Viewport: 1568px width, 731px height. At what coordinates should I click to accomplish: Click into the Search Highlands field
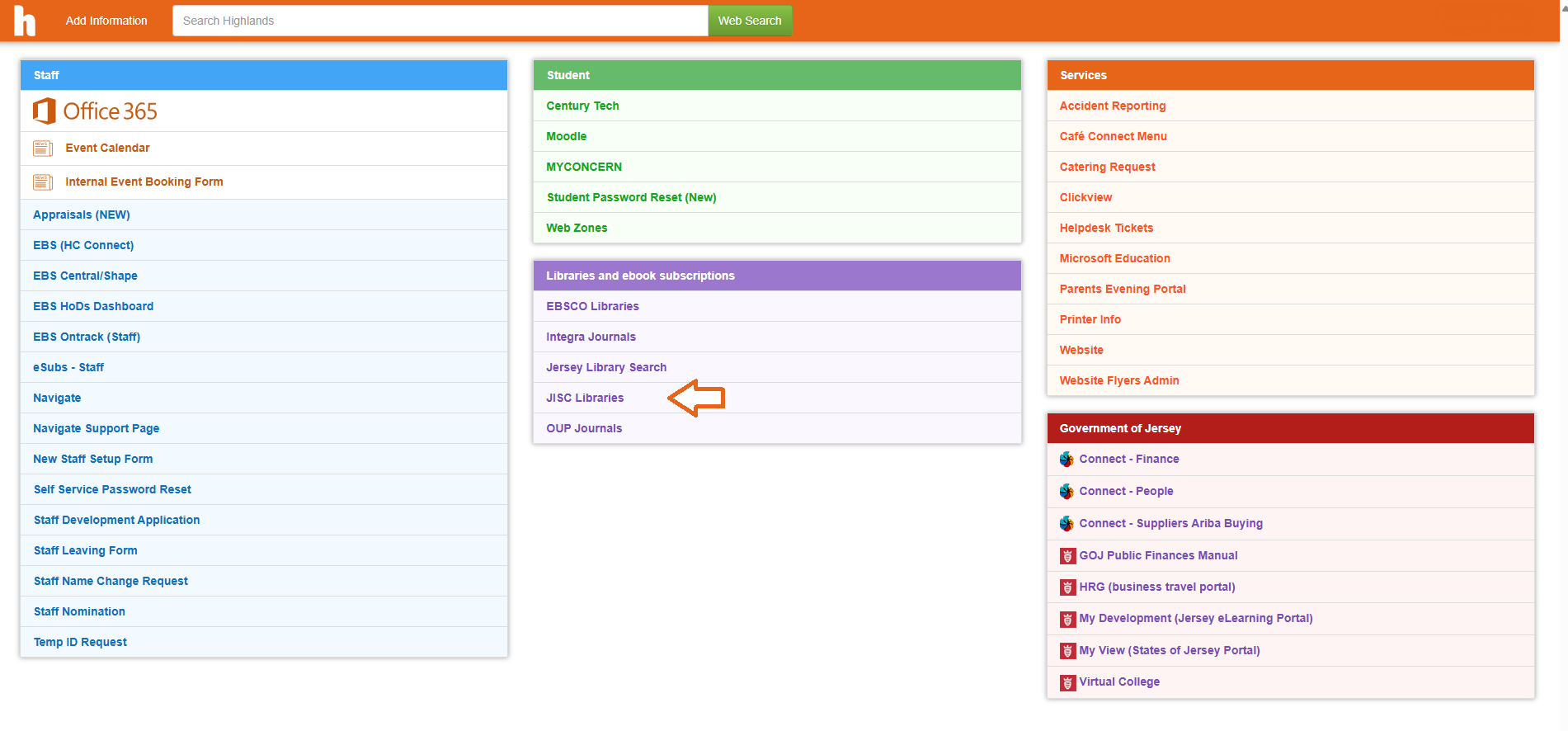440,21
